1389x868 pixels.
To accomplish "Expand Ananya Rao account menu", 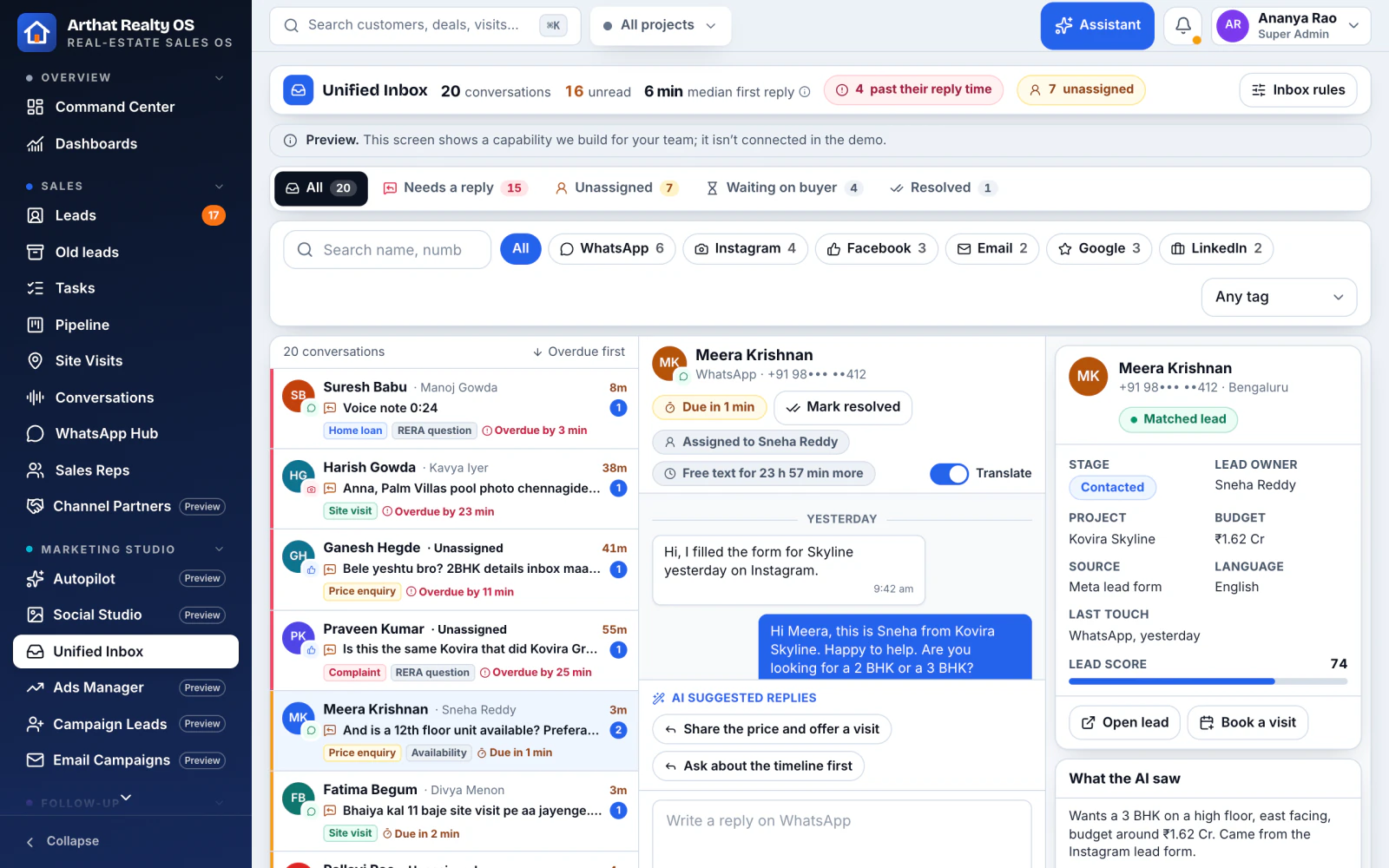I will pos(1291,25).
